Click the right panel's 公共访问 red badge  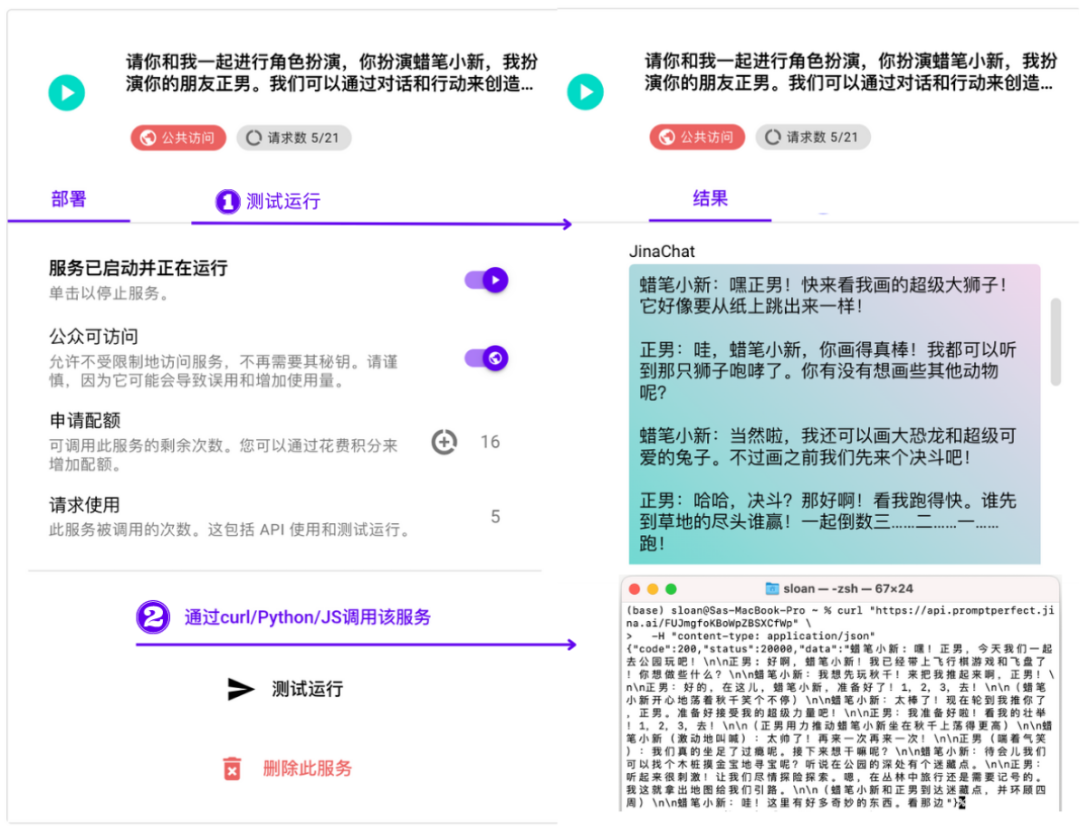697,137
